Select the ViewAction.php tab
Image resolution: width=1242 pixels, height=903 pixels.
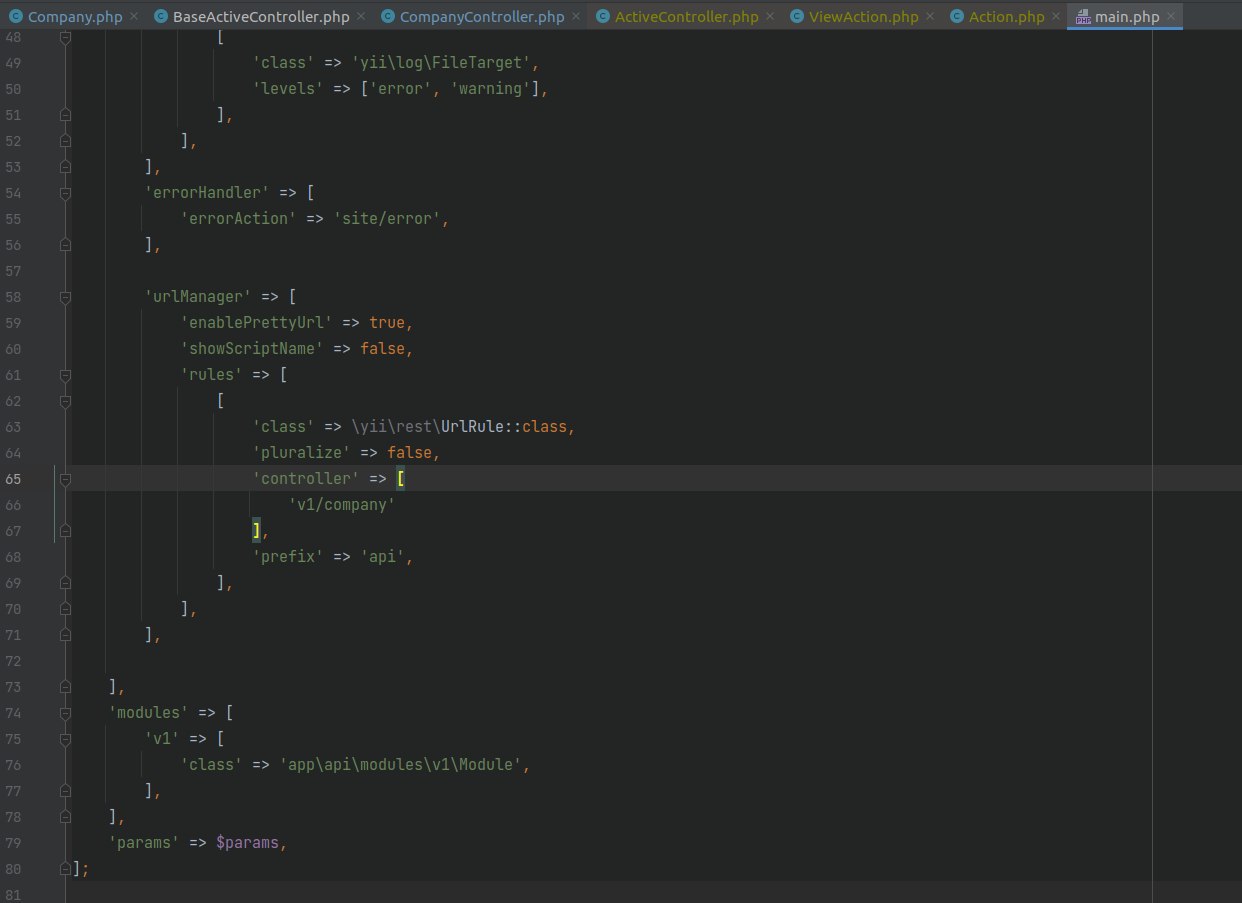[x=861, y=17]
